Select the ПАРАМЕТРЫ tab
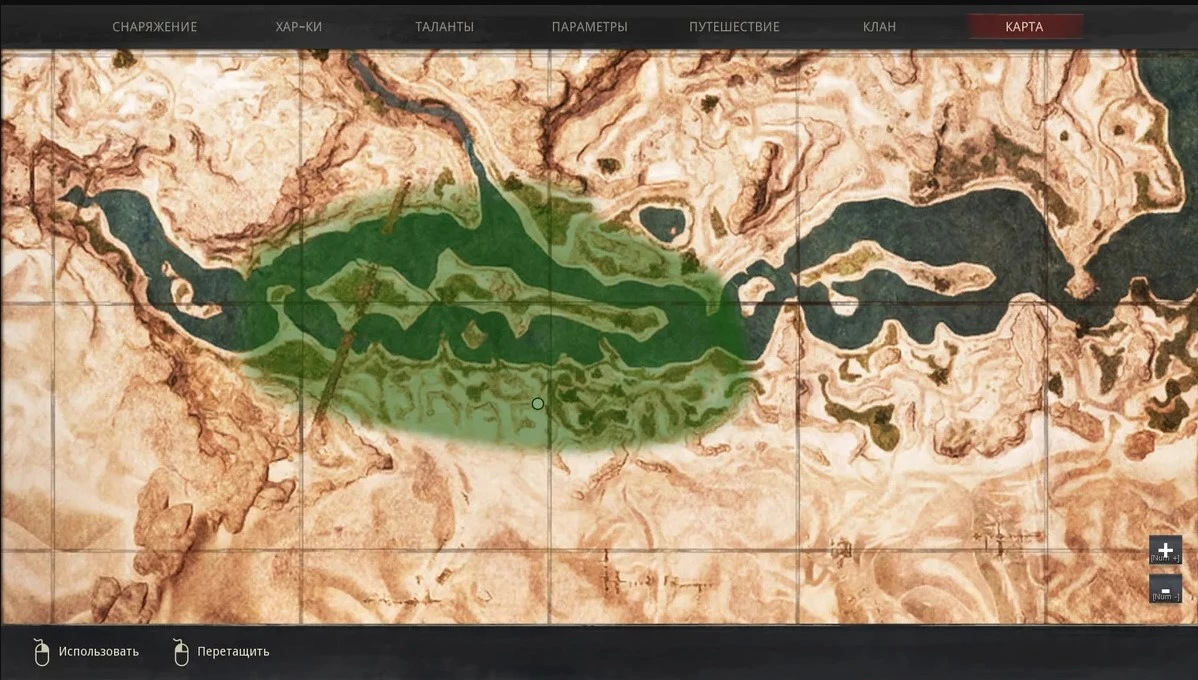Image resolution: width=1198 pixels, height=680 pixels. (x=589, y=27)
